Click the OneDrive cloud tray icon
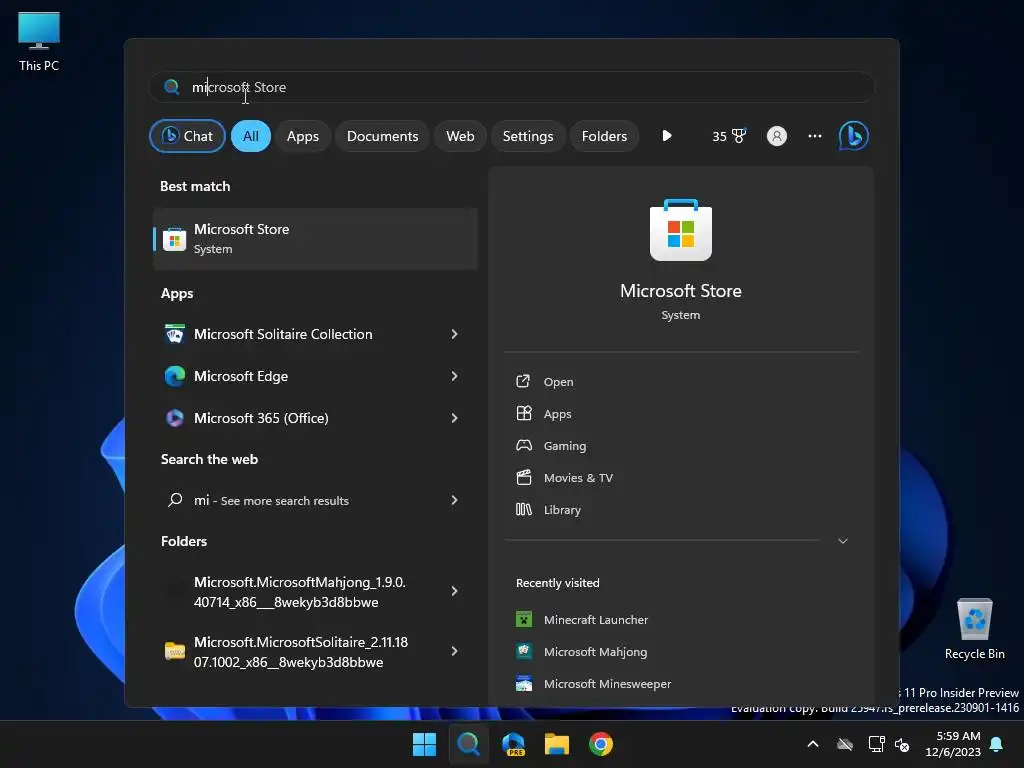 844,744
